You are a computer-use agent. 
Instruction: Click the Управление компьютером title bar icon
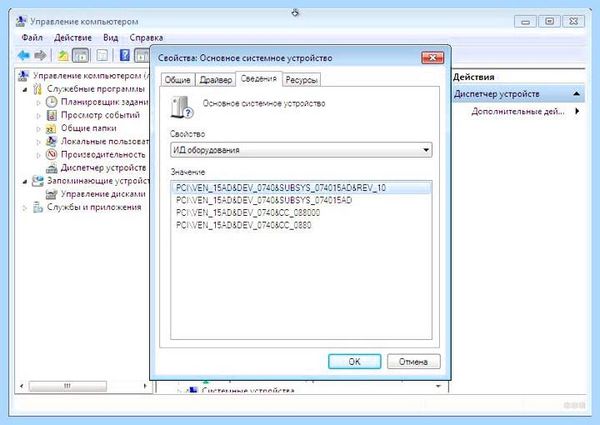pyautogui.click(x=21, y=21)
